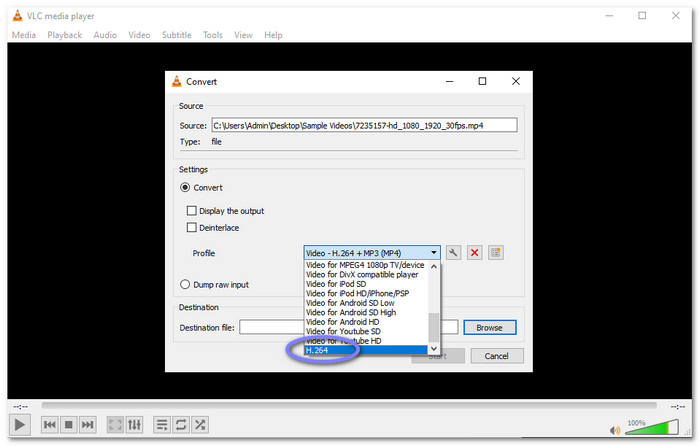Select the Convert radio button

[x=185, y=188]
